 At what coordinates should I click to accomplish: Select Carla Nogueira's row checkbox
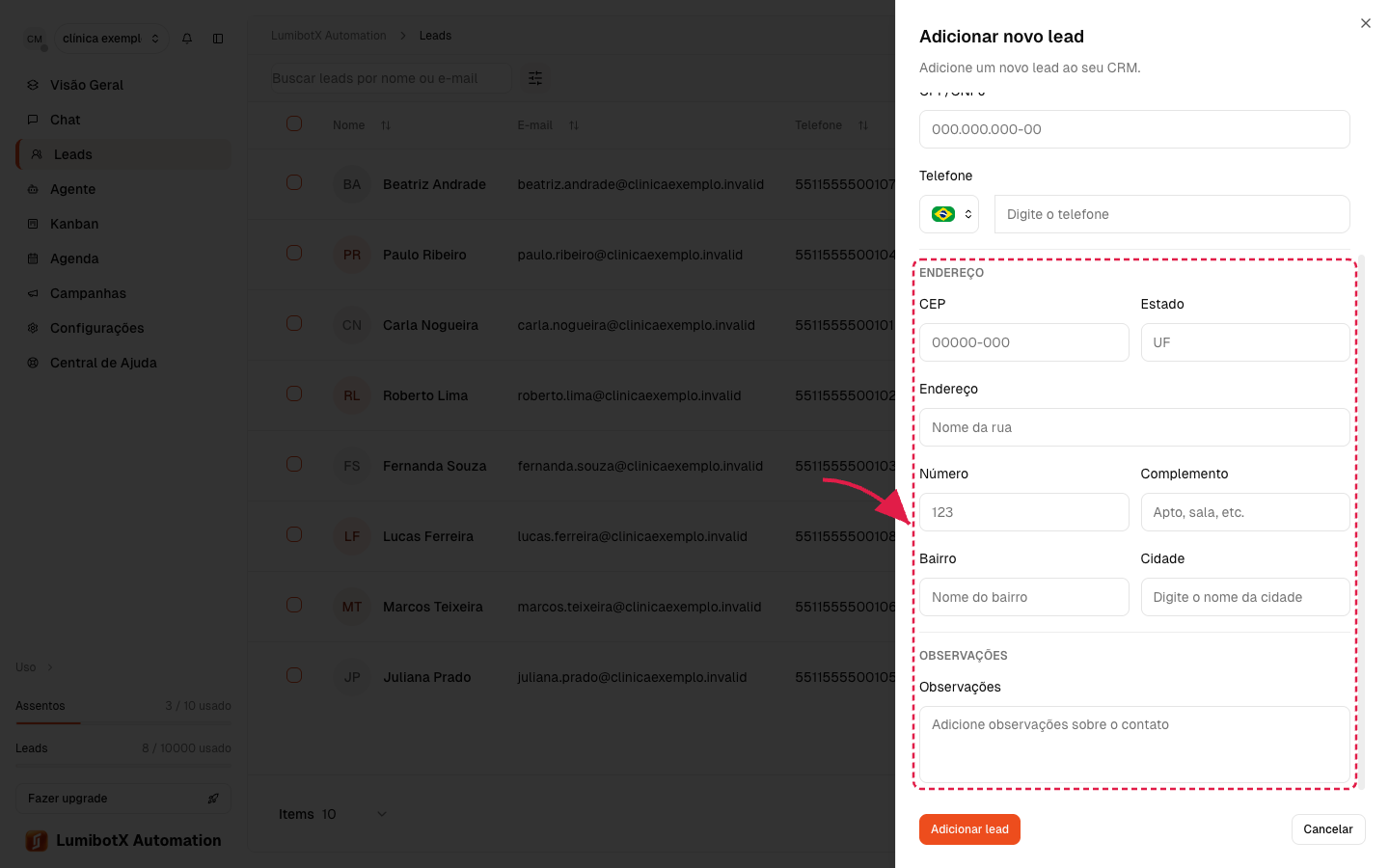tap(294, 323)
